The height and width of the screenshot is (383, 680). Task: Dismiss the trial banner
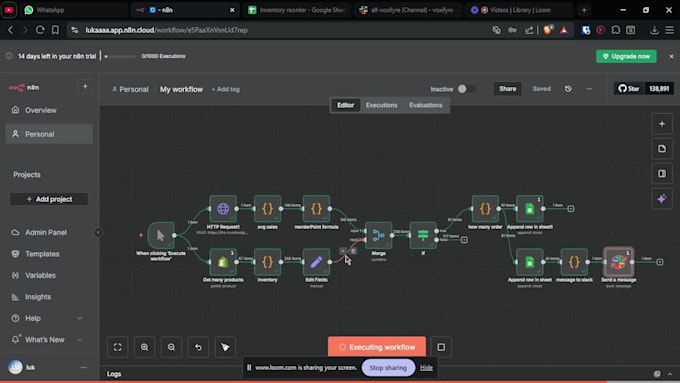671,56
